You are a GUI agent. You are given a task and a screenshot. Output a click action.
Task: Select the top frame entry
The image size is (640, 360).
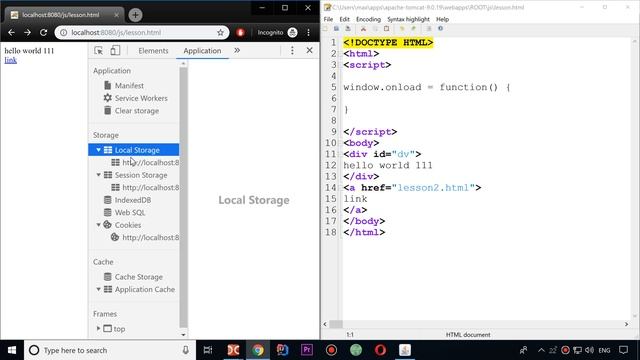click(x=119, y=329)
